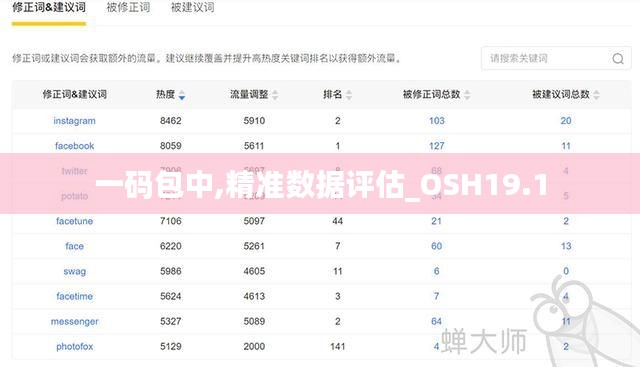Click 20 suggested count for instagram
Image resolution: width=640 pixels, height=367 pixels.
(566, 121)
